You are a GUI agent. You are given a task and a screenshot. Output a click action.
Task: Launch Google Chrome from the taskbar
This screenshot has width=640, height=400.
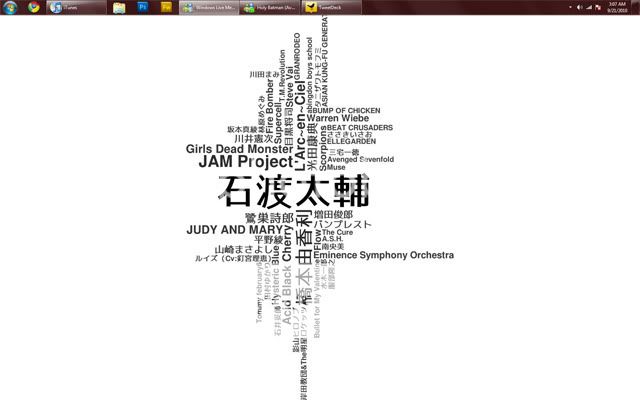[x=34, y=7]
